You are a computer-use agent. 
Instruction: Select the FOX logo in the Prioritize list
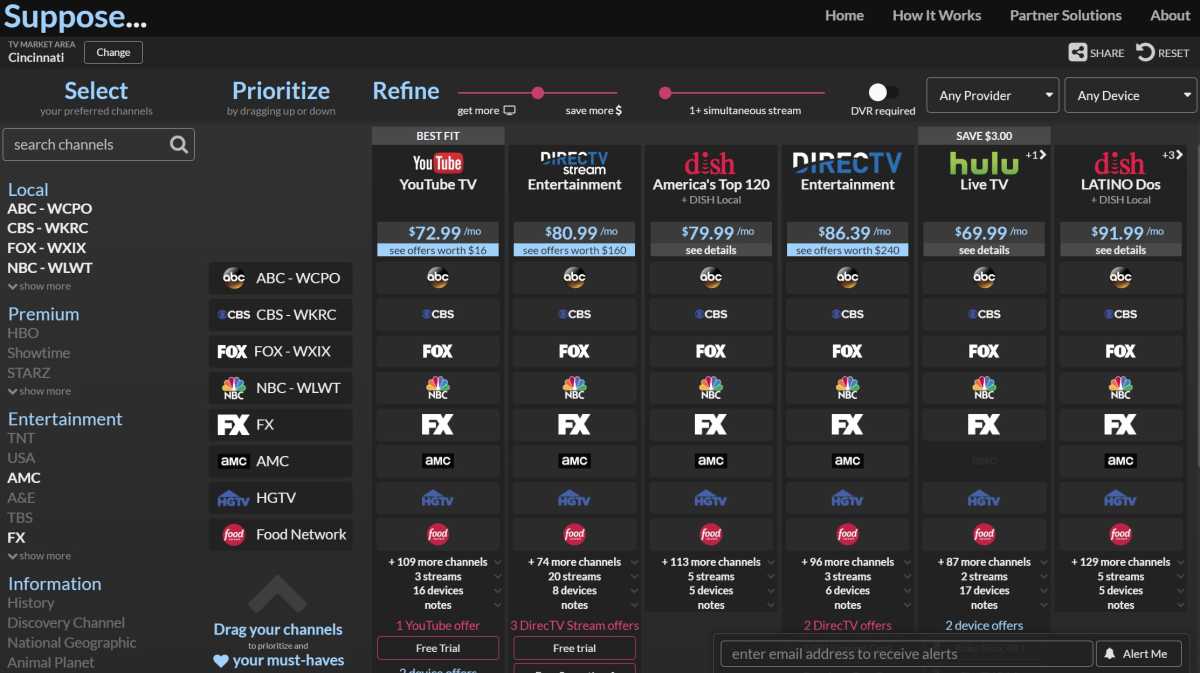click(x=232, y=351)
